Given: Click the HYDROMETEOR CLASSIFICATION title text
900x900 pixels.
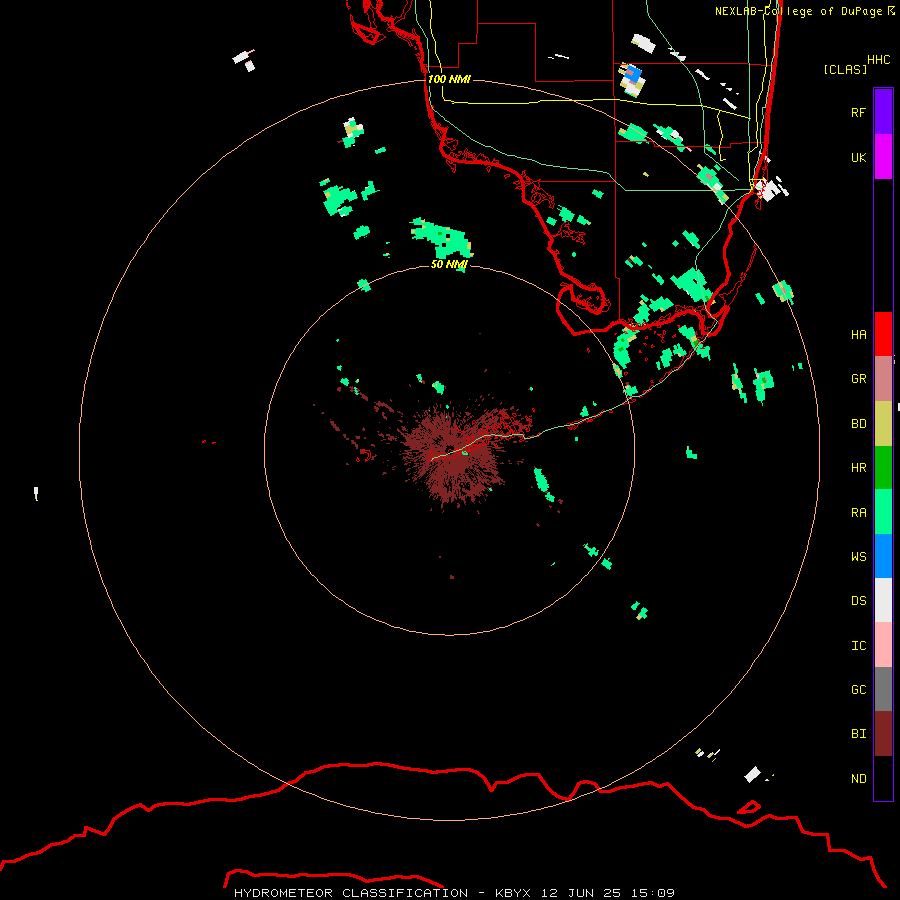Looking at the screenshot, I should pyautogui.click(x=351, y=893).
